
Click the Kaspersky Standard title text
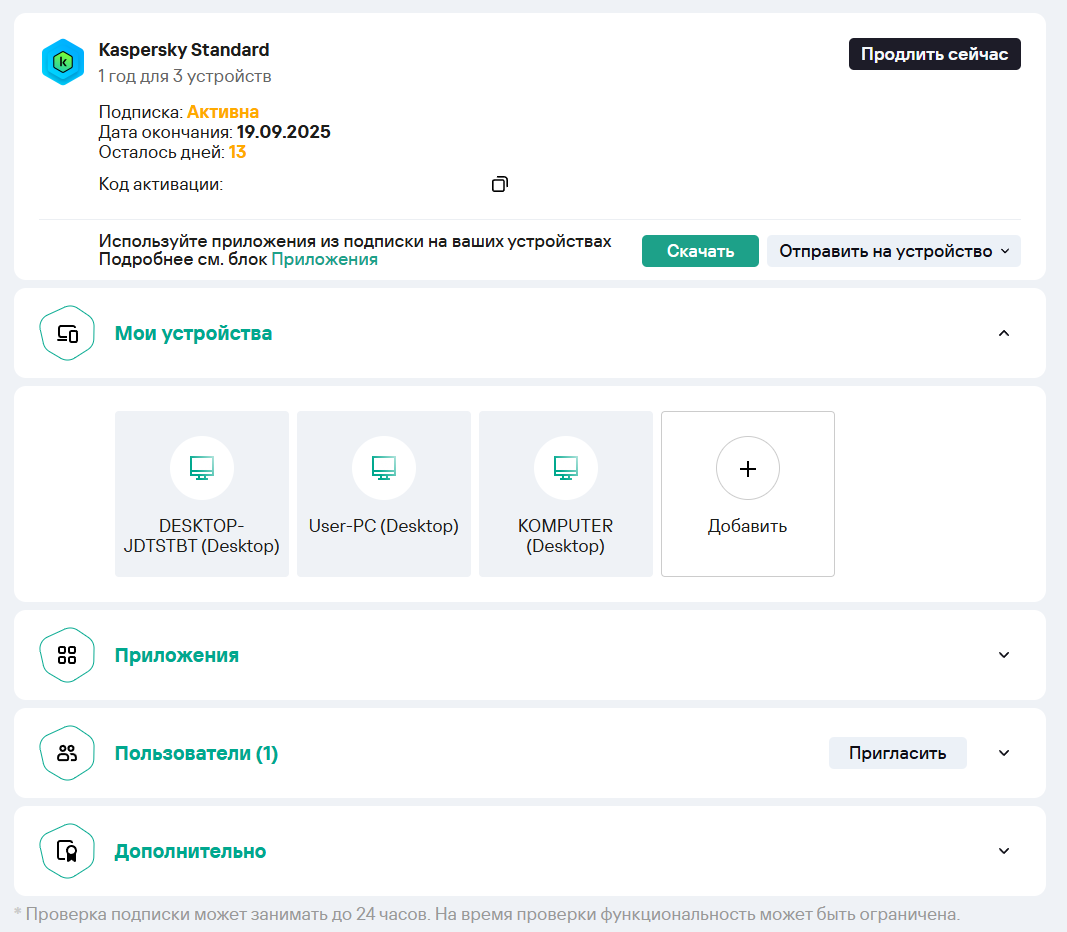tap(184, 50)
